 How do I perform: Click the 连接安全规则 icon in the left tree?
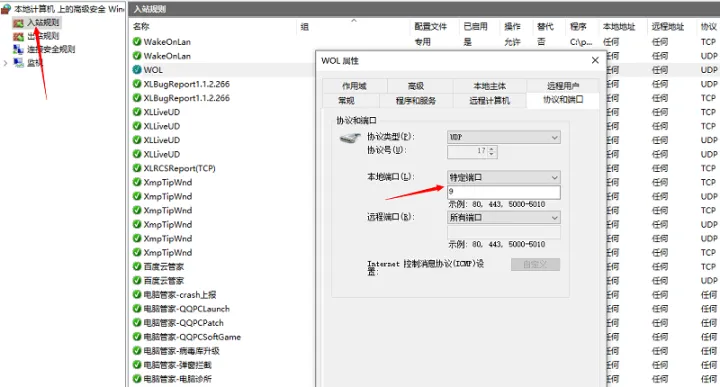tap(18, 49)
